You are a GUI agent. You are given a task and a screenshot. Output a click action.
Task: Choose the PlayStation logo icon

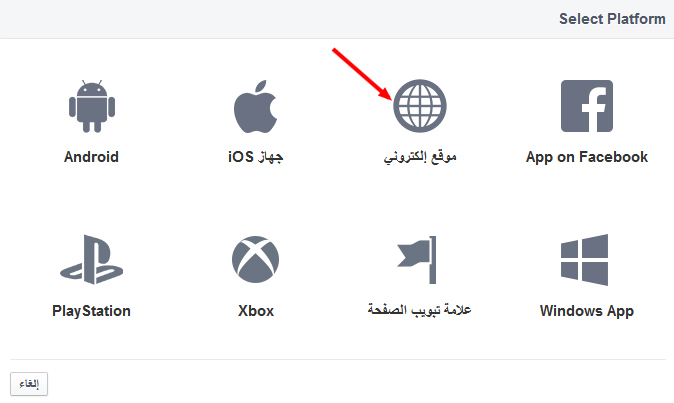[92, 259]
